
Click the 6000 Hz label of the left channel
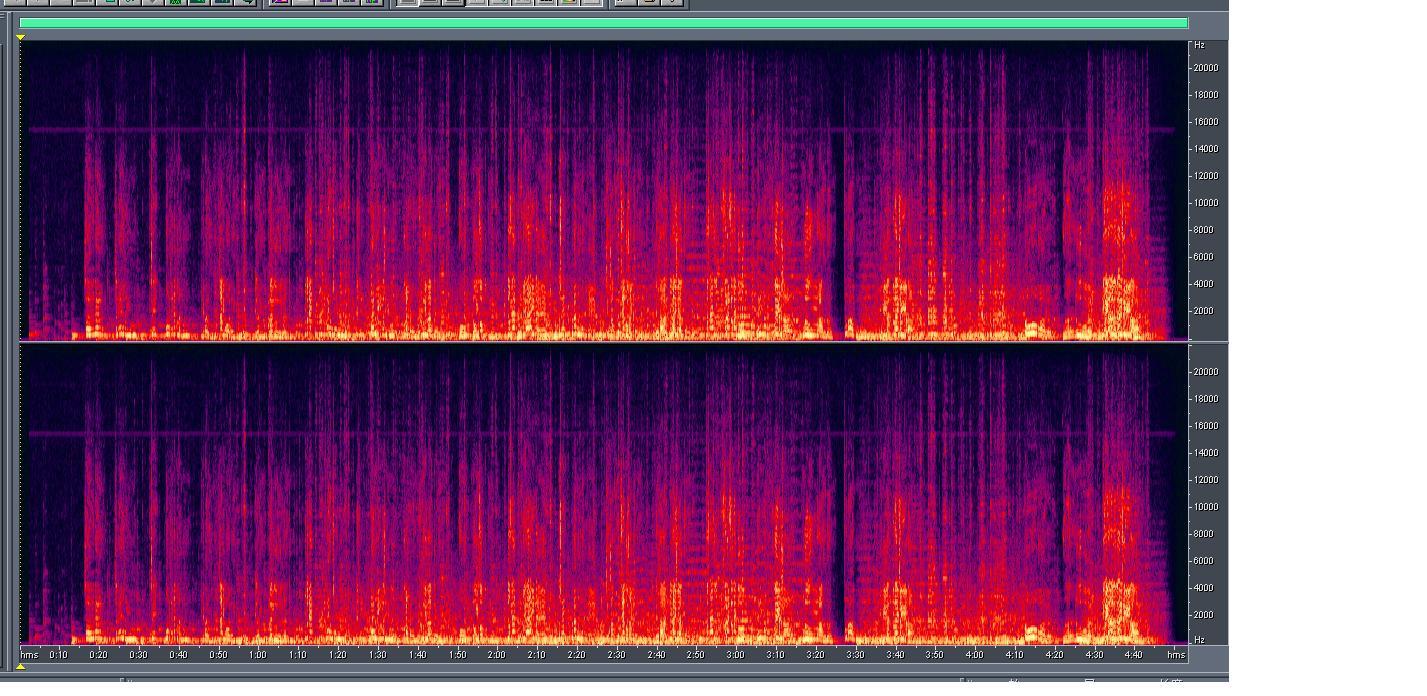pos(1205,257)
